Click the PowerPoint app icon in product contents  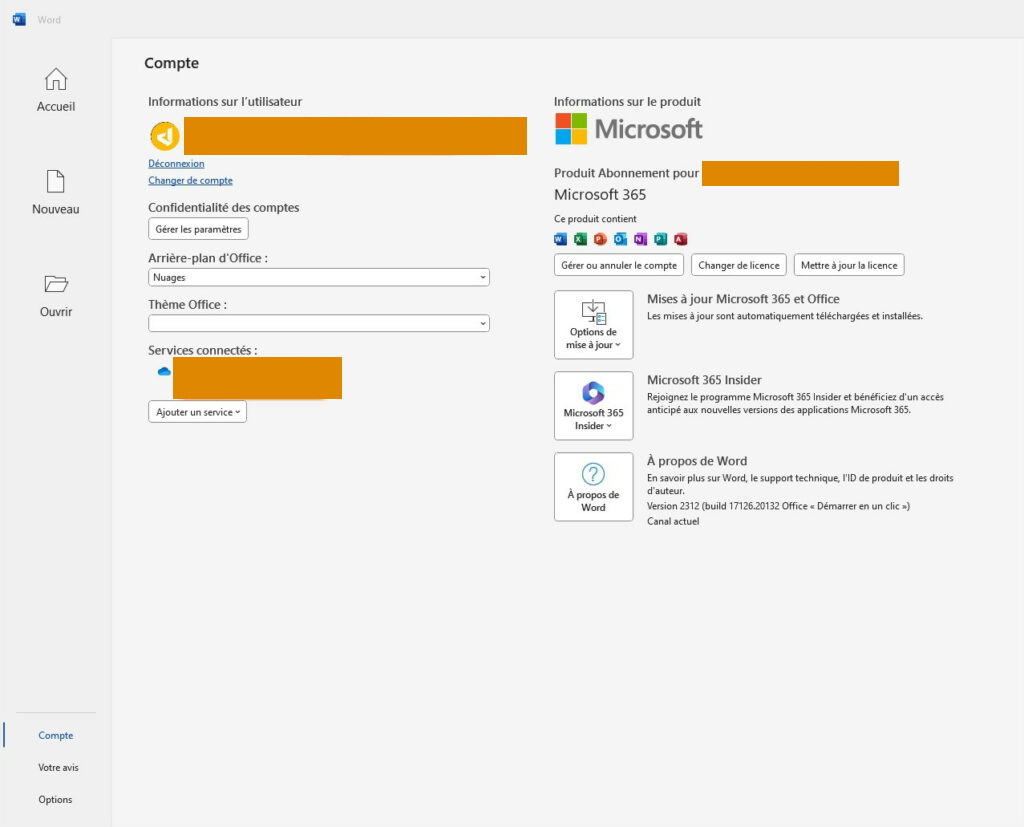click(x=600, y=239)
